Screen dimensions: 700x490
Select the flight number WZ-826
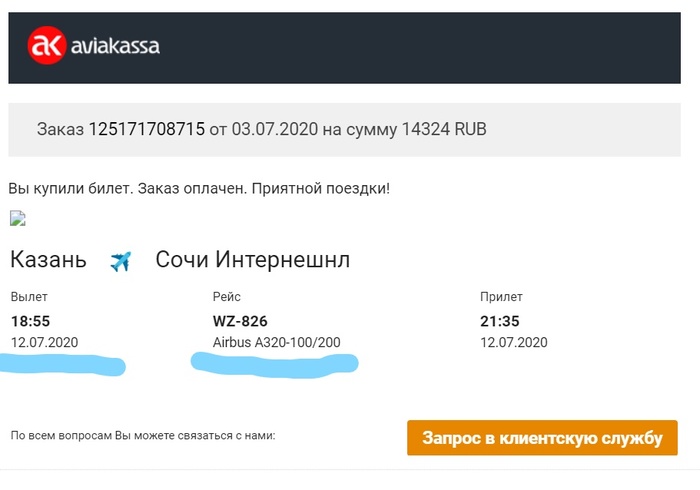[240, 321]
